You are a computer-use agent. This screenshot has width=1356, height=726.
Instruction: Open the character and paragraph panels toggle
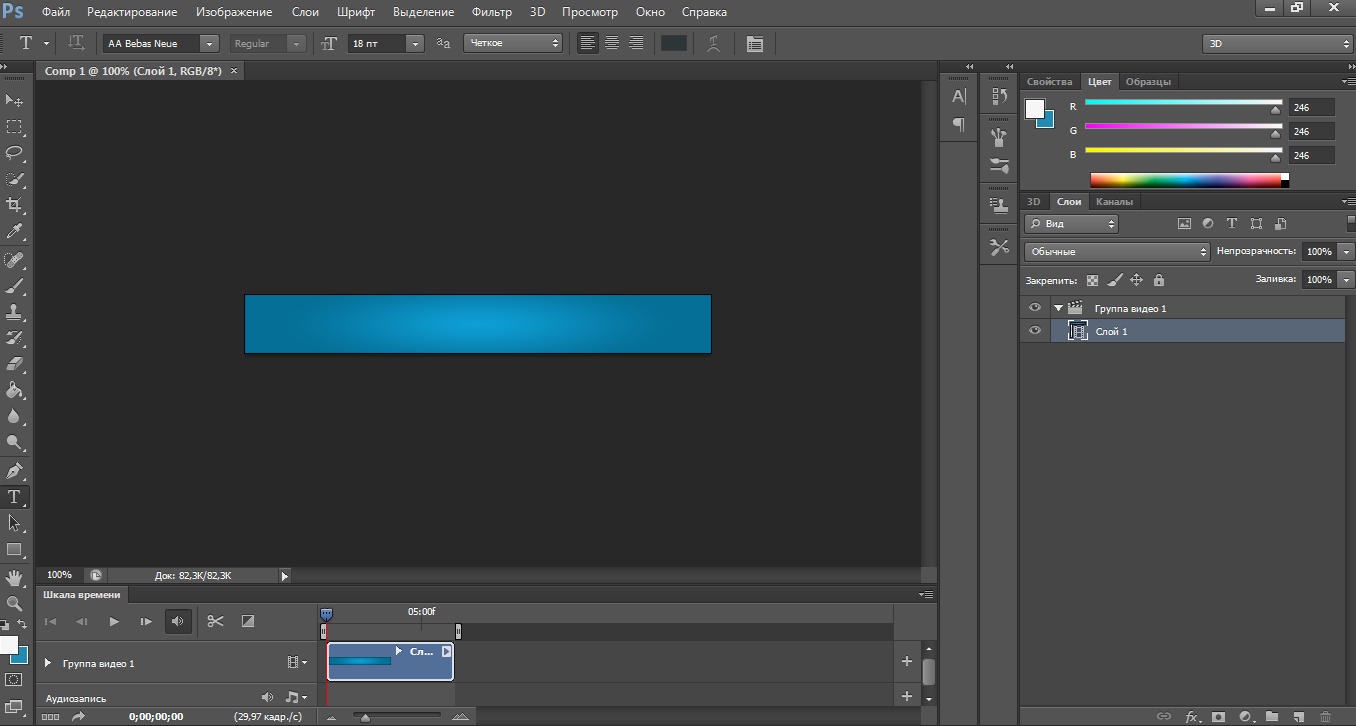click(x=754, y=44)
